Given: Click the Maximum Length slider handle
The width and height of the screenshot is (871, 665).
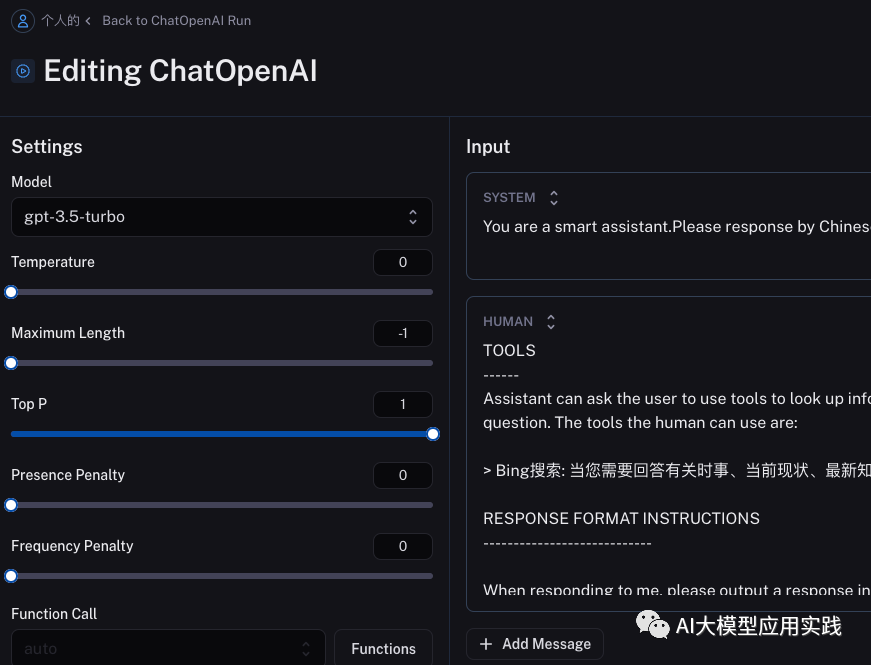Looking at the screenshot, I should [11, 363].
